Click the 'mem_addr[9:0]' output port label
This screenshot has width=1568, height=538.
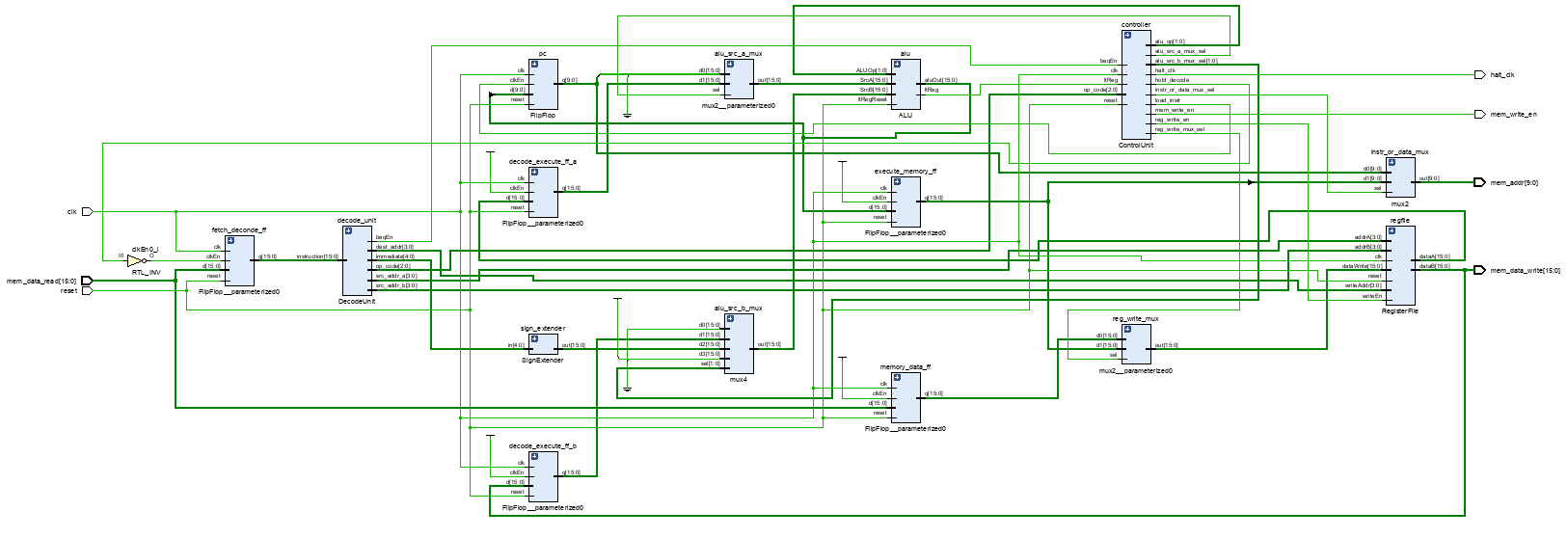click(x=1514, y=183)
